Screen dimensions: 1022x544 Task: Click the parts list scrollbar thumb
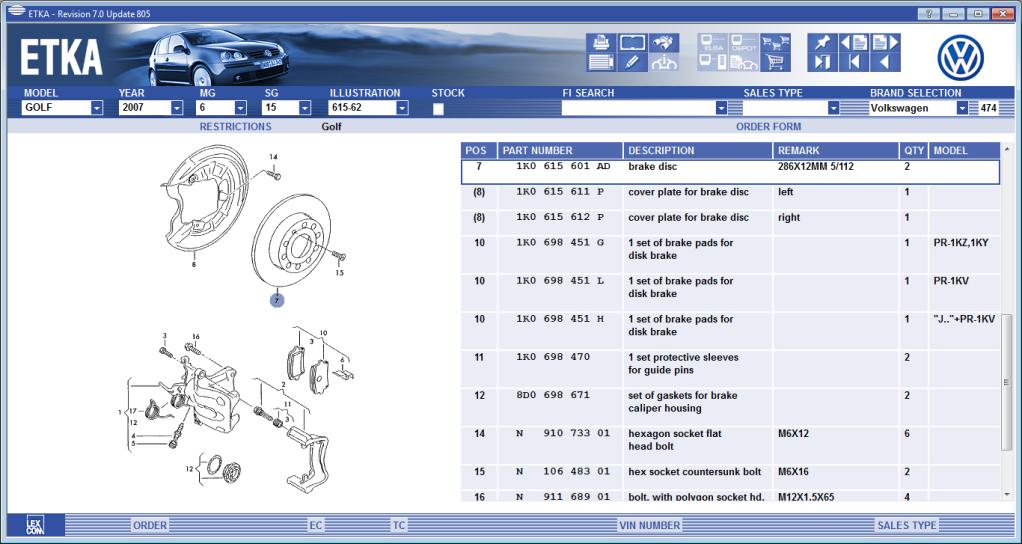pyautogui.click(x=1007, y=382)
